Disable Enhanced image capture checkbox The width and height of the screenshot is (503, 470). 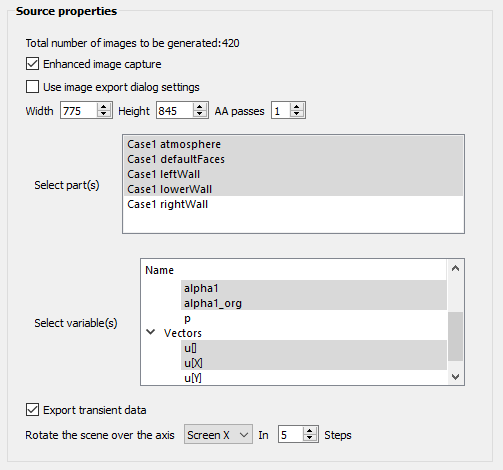pyautogui.click(x=32, y=64)
